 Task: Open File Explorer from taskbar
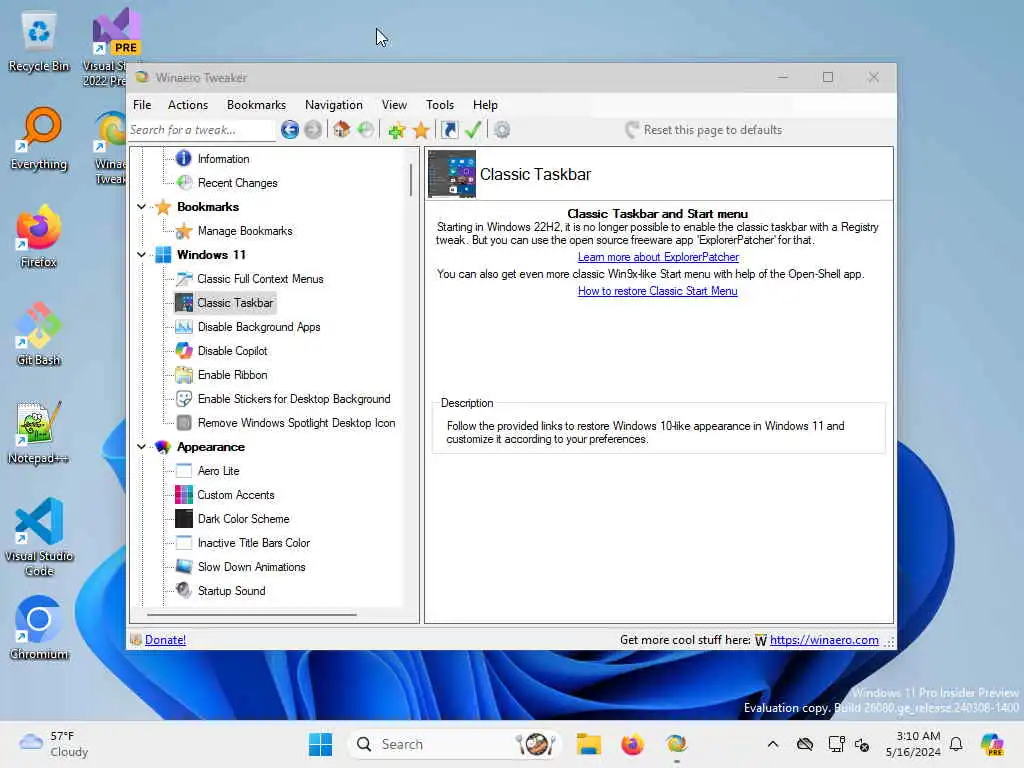(588, 744)
